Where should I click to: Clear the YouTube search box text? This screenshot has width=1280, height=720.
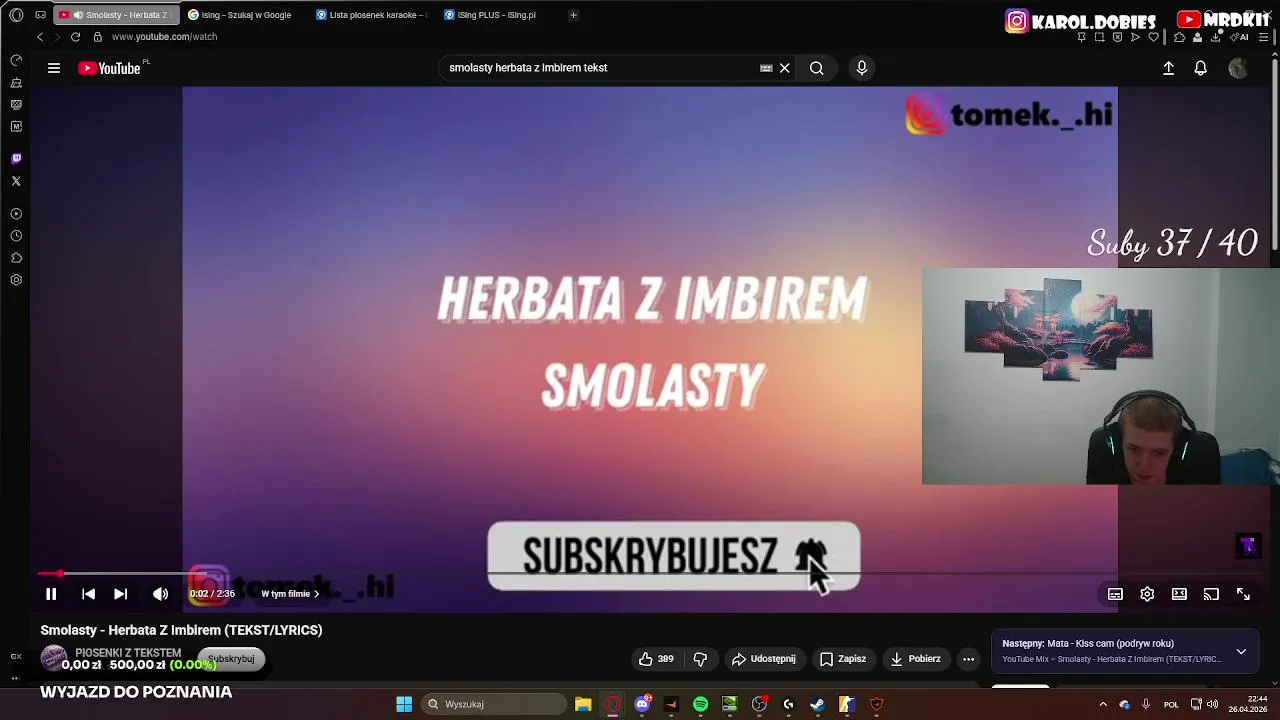pos(785,68)
